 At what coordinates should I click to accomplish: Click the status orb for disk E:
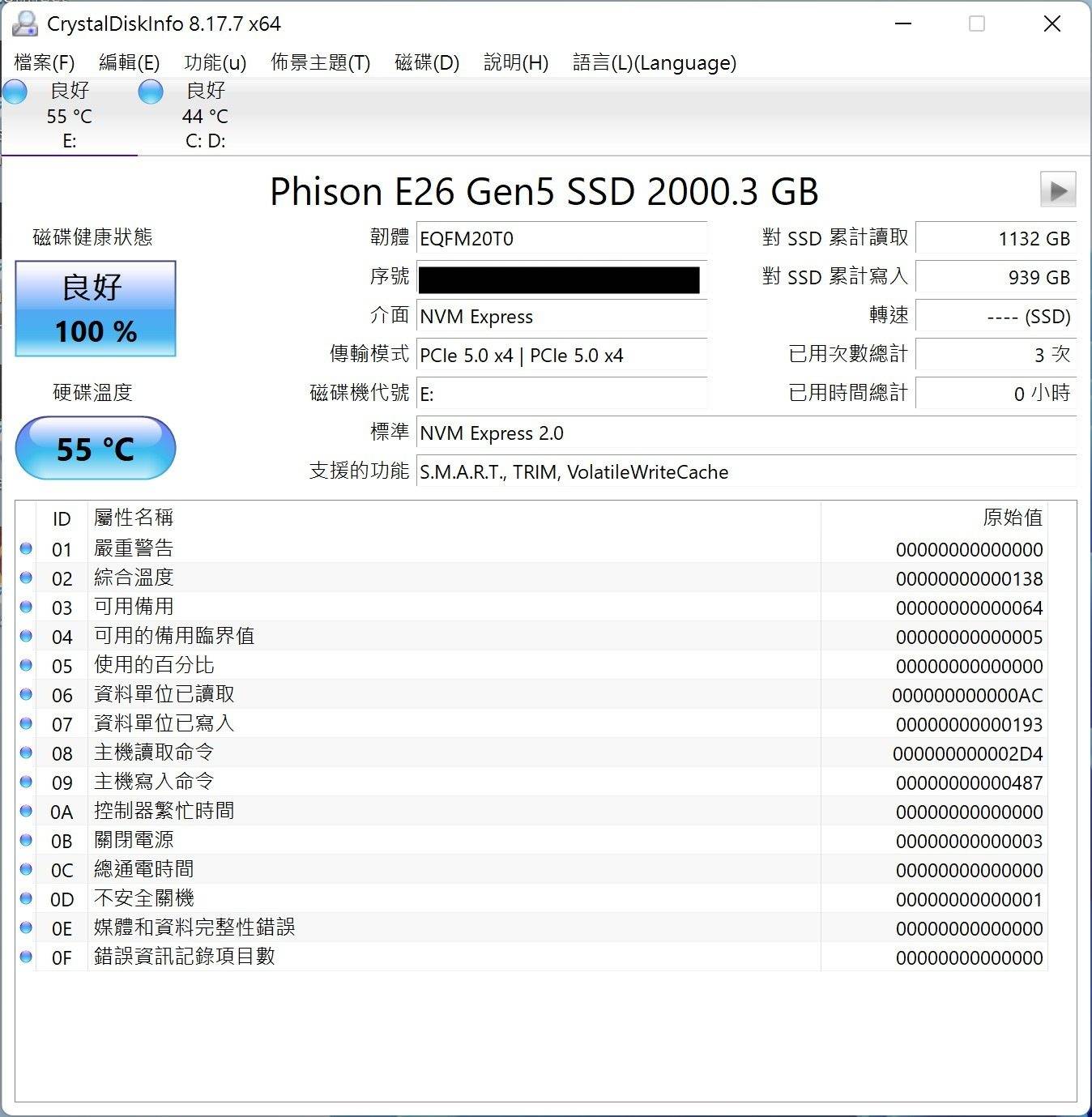[x=15, y=92]
